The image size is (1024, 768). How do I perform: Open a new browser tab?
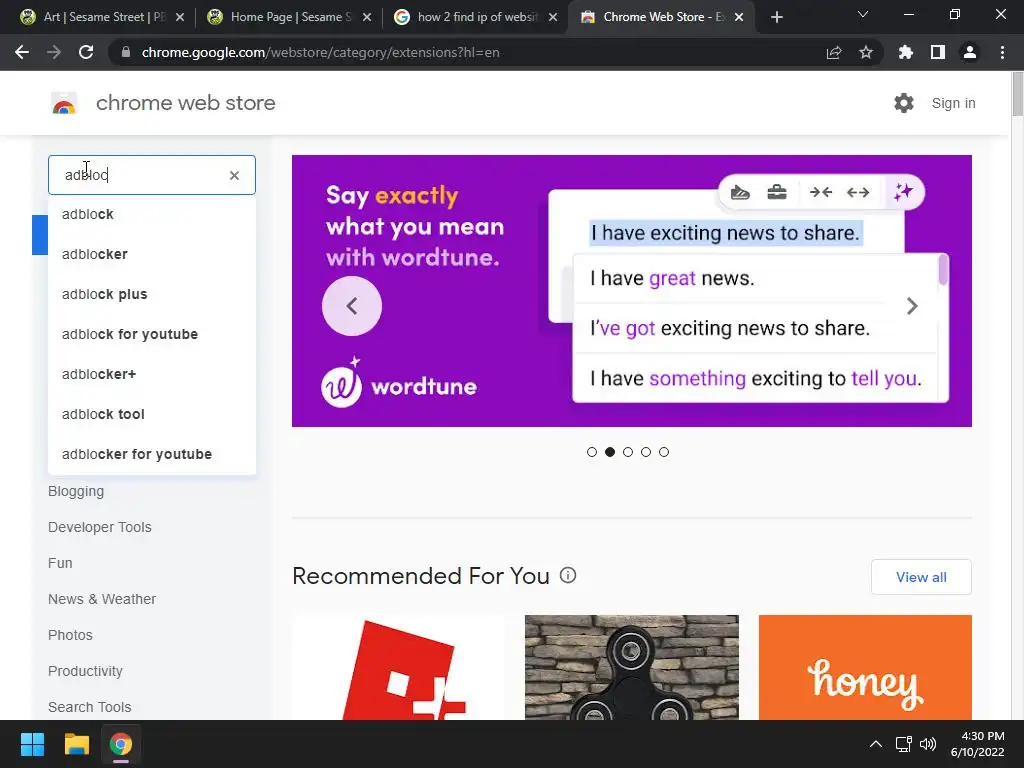[x=776, y=17]
